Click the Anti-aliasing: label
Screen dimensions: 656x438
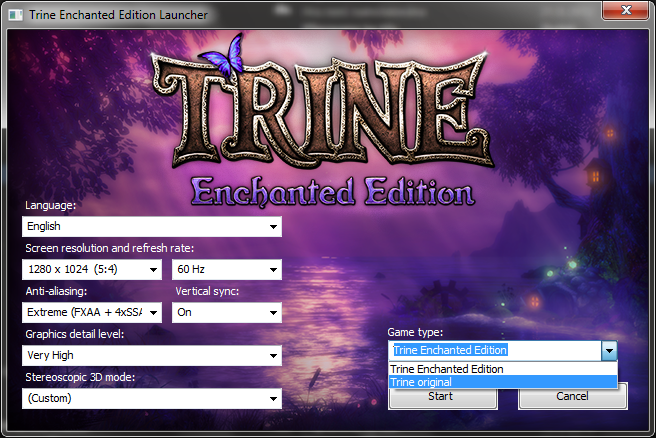(x=56, y=291)
